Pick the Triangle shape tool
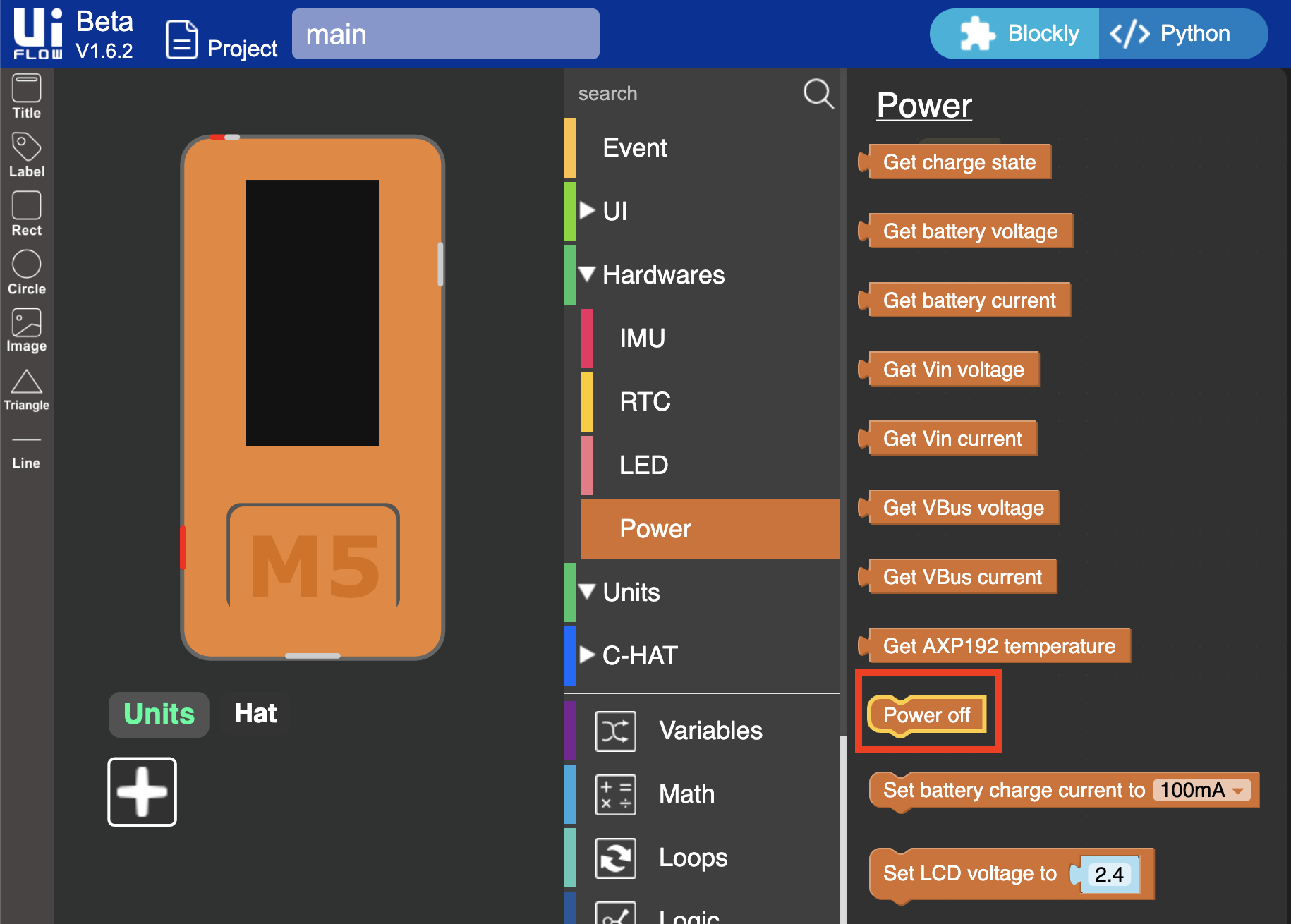 27,389
